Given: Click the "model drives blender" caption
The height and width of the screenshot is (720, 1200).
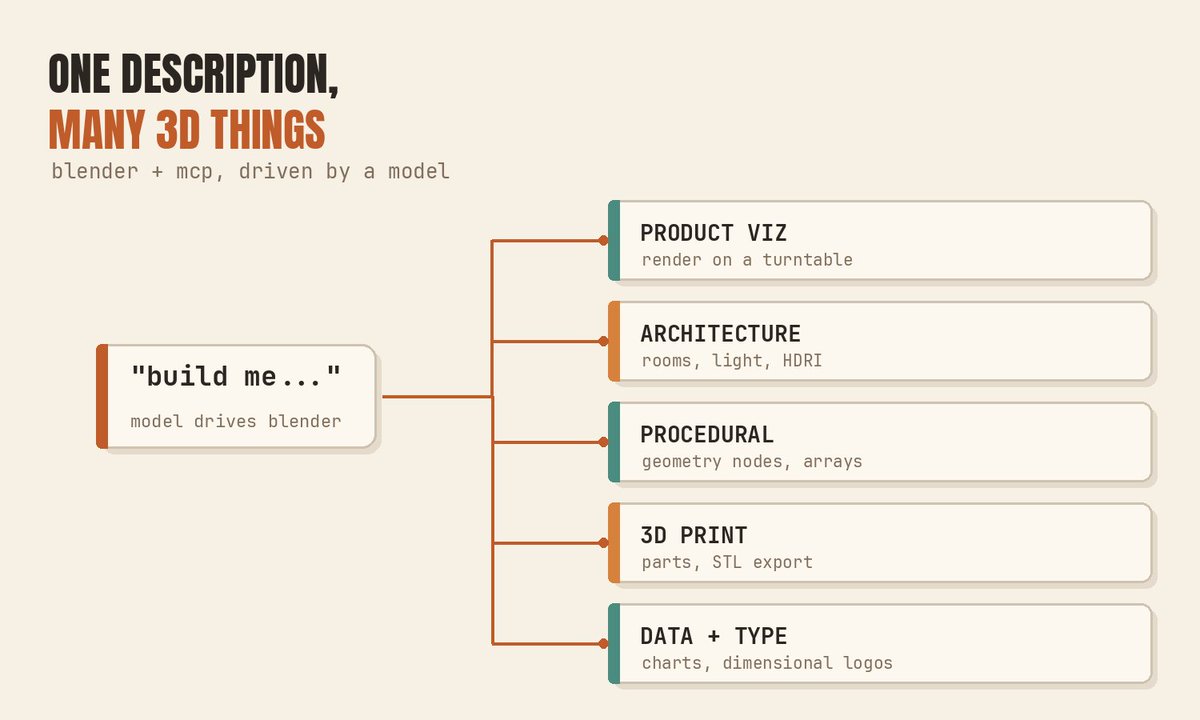Looking at the screenshot, I should pyautogui.click(x=236, y=421).
